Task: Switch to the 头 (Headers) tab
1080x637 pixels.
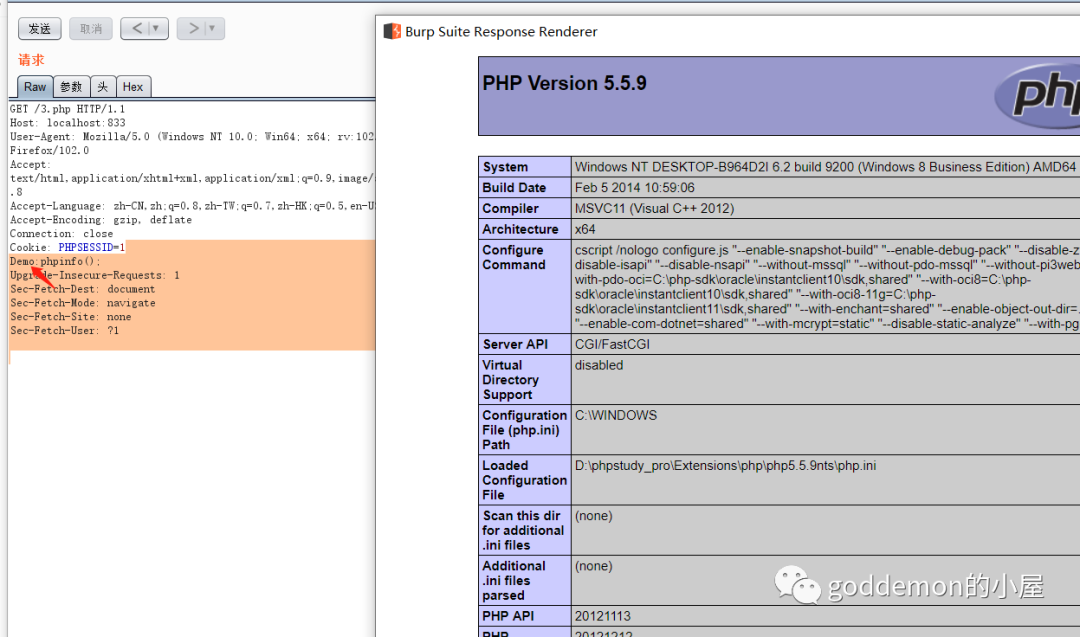Action: pos(103,87)
